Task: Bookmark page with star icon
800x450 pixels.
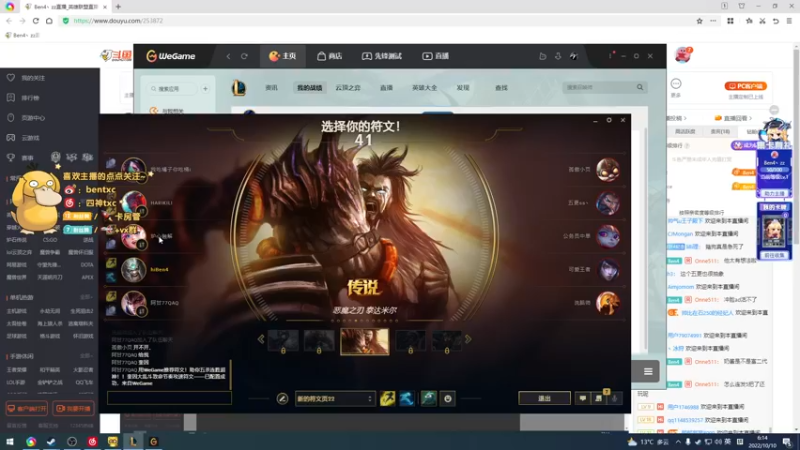Action: pyautogui.click(x=699, y=21)
